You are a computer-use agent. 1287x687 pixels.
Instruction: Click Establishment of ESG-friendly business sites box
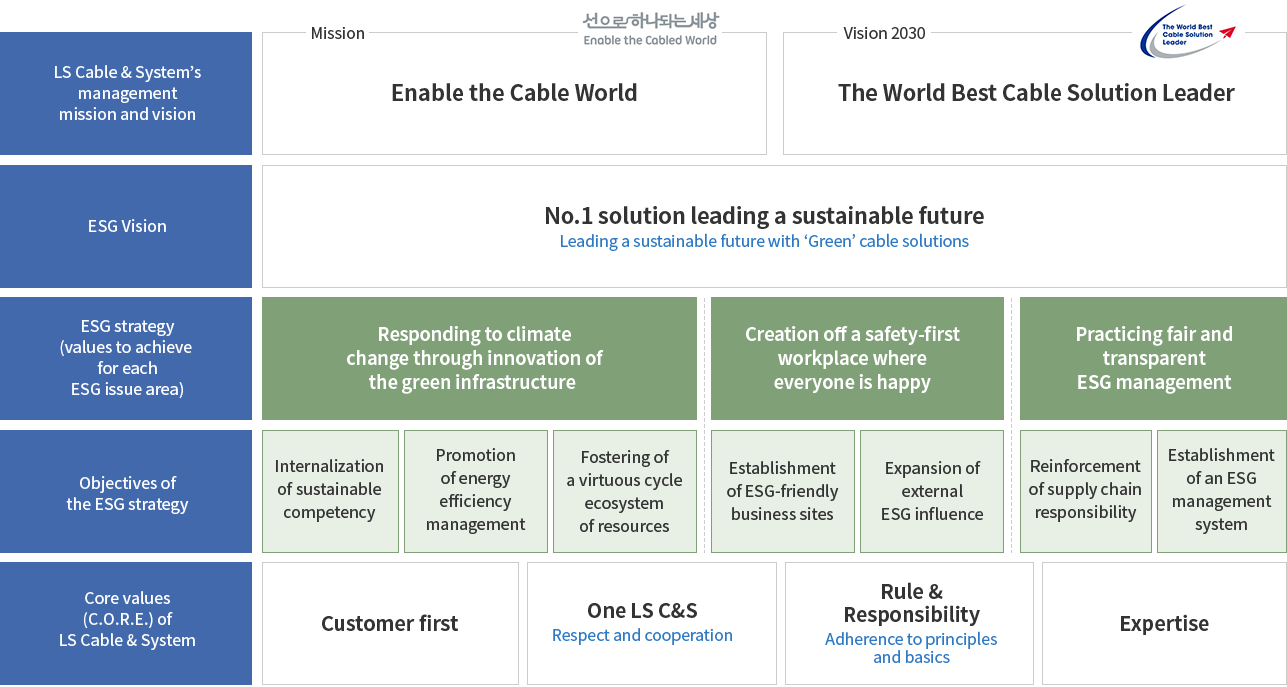coord(782,491)
